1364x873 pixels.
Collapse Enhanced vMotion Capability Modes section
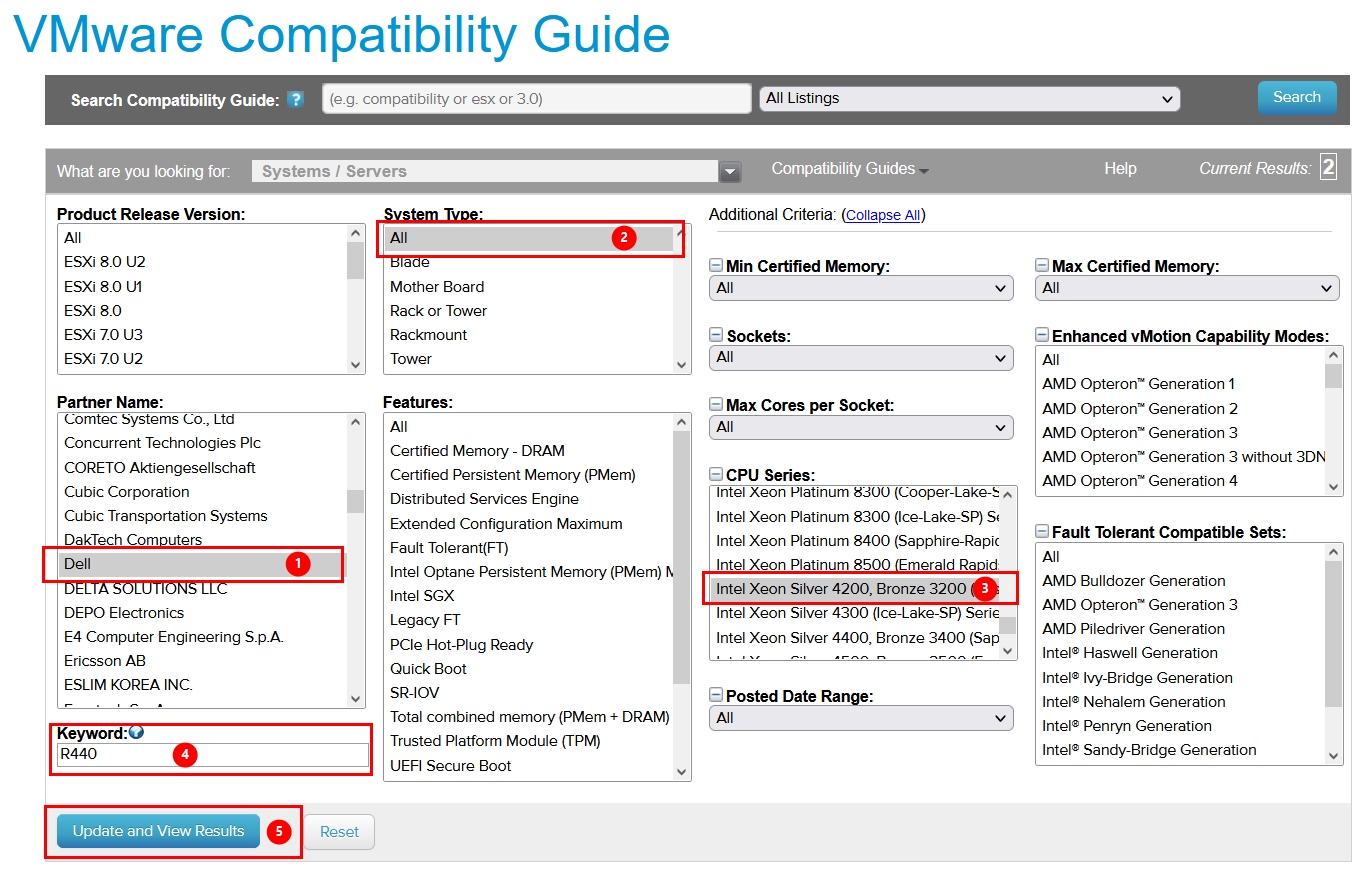1042,336
